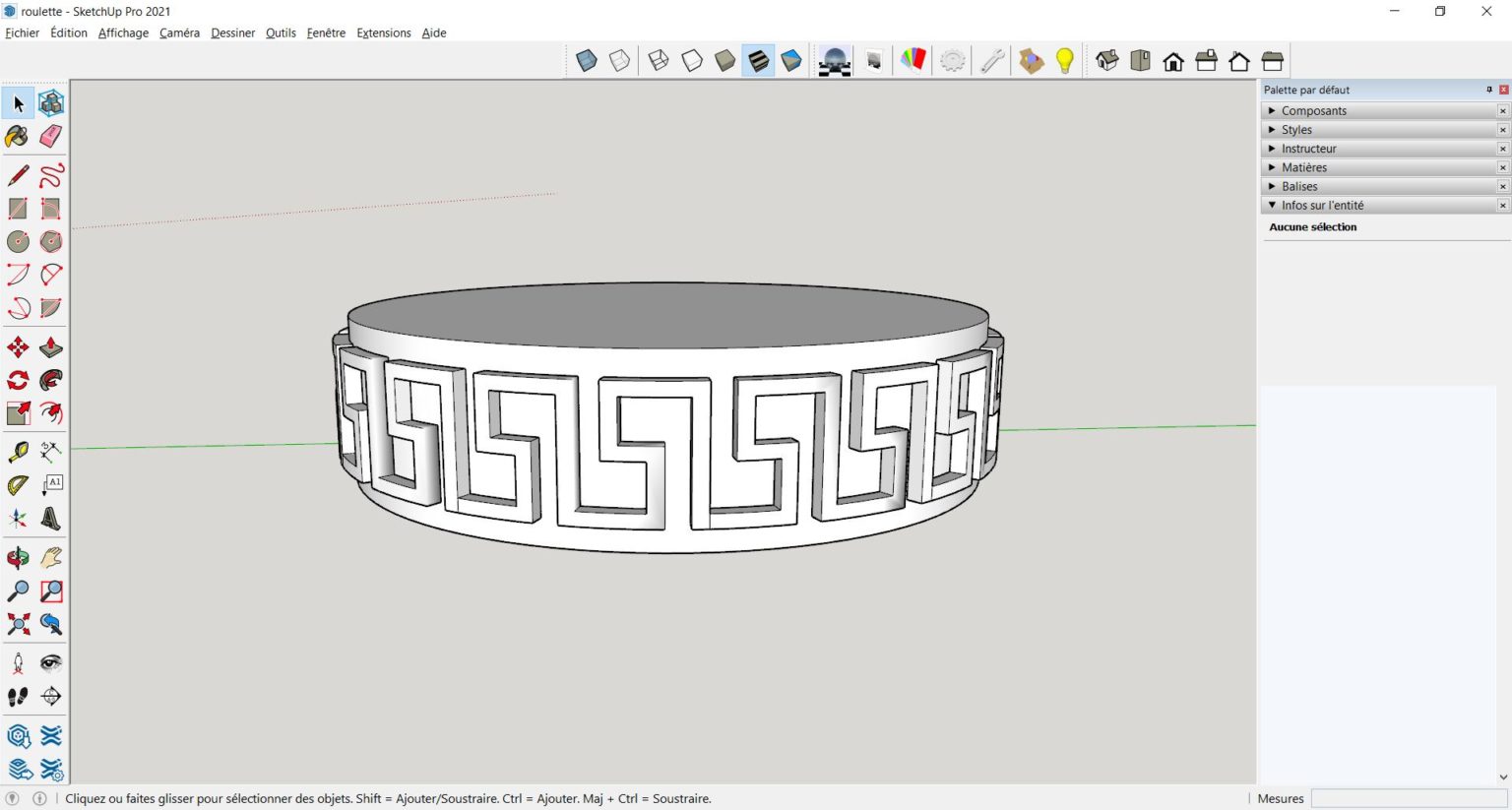
Task: Click the Mesures input field
Action: point(1408,798)
